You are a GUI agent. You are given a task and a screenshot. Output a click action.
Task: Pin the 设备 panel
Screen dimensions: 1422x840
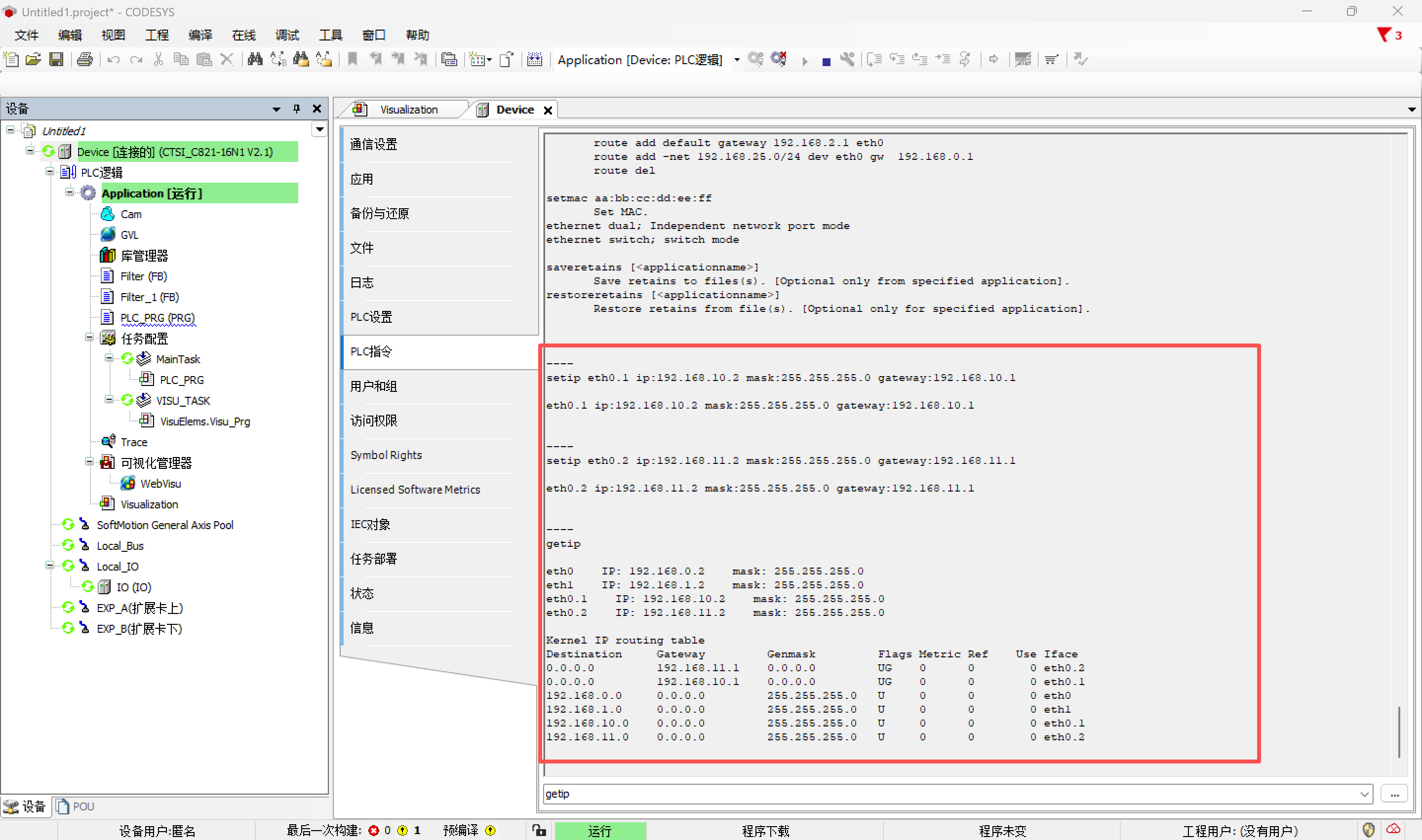[296, 109]
